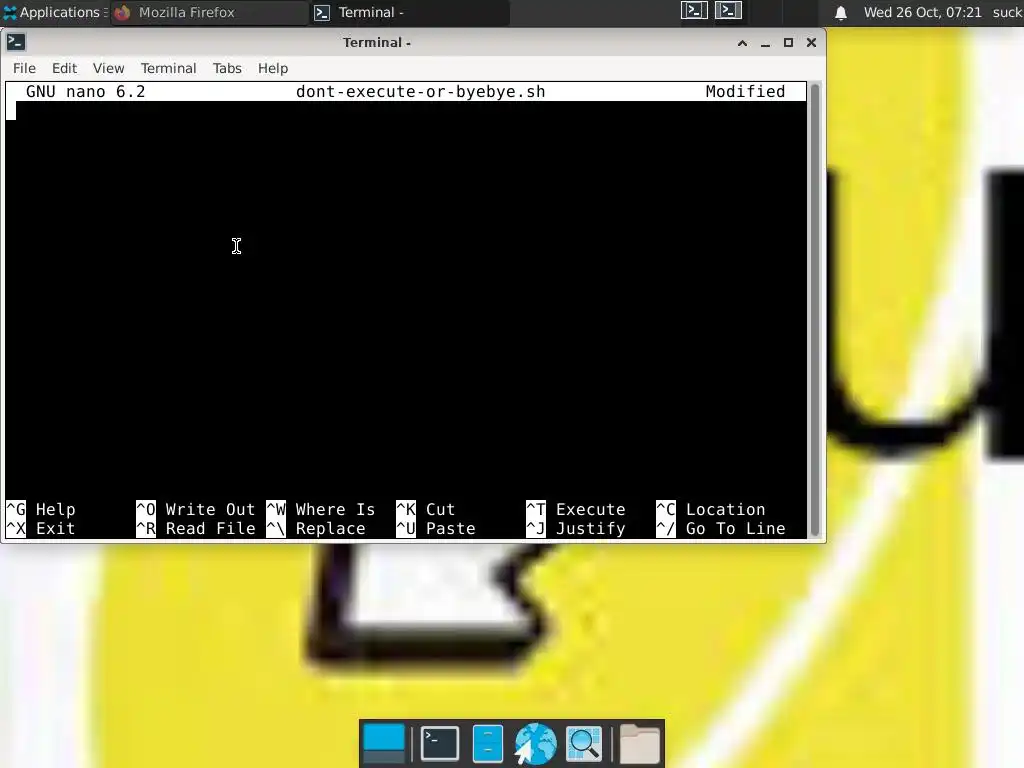Minimize the Terminal window

click(765, 43)
